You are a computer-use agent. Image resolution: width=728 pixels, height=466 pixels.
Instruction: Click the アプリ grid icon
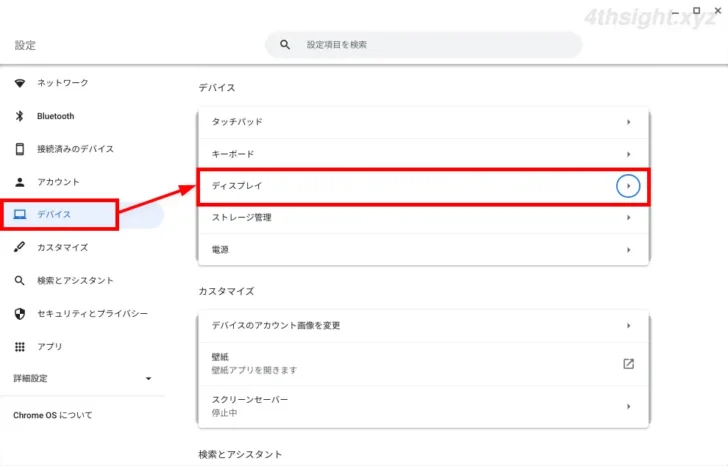(20, 347)
